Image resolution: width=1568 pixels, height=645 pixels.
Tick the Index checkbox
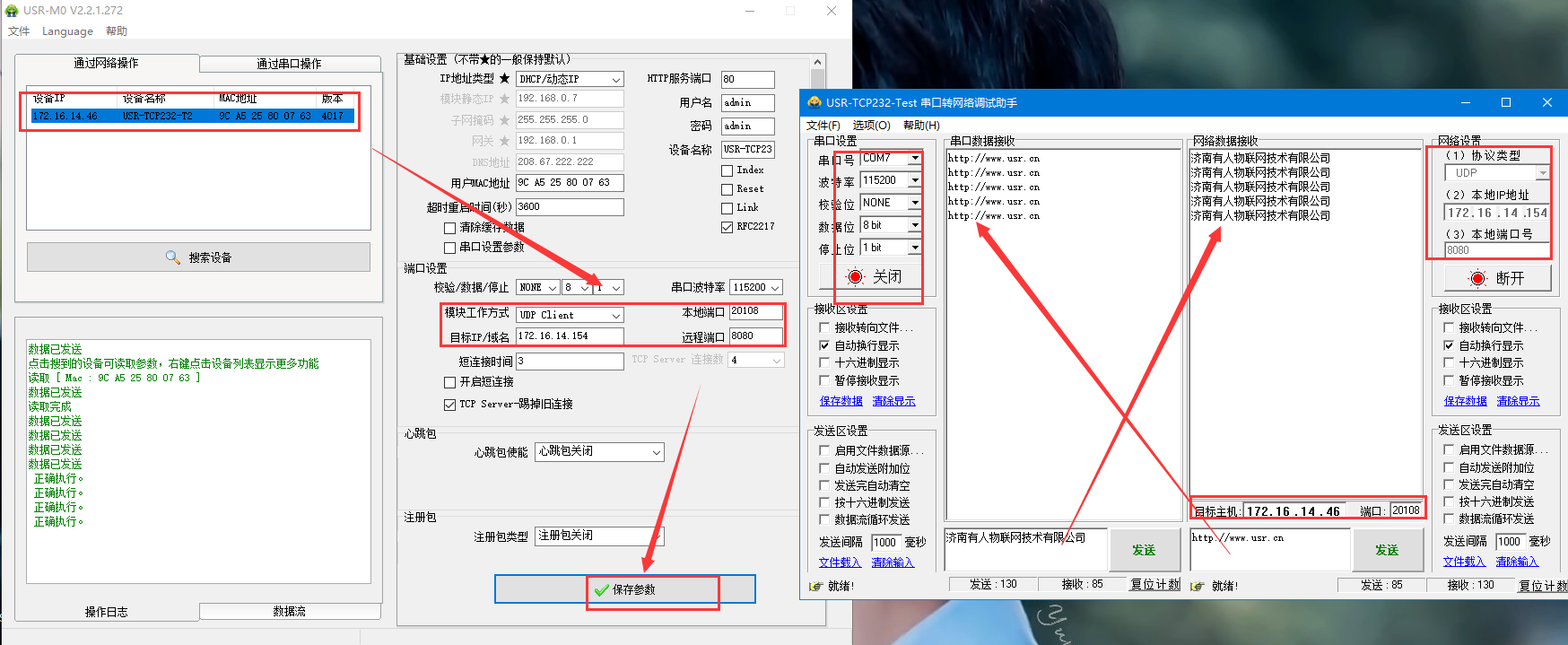(x=727, y=170)
